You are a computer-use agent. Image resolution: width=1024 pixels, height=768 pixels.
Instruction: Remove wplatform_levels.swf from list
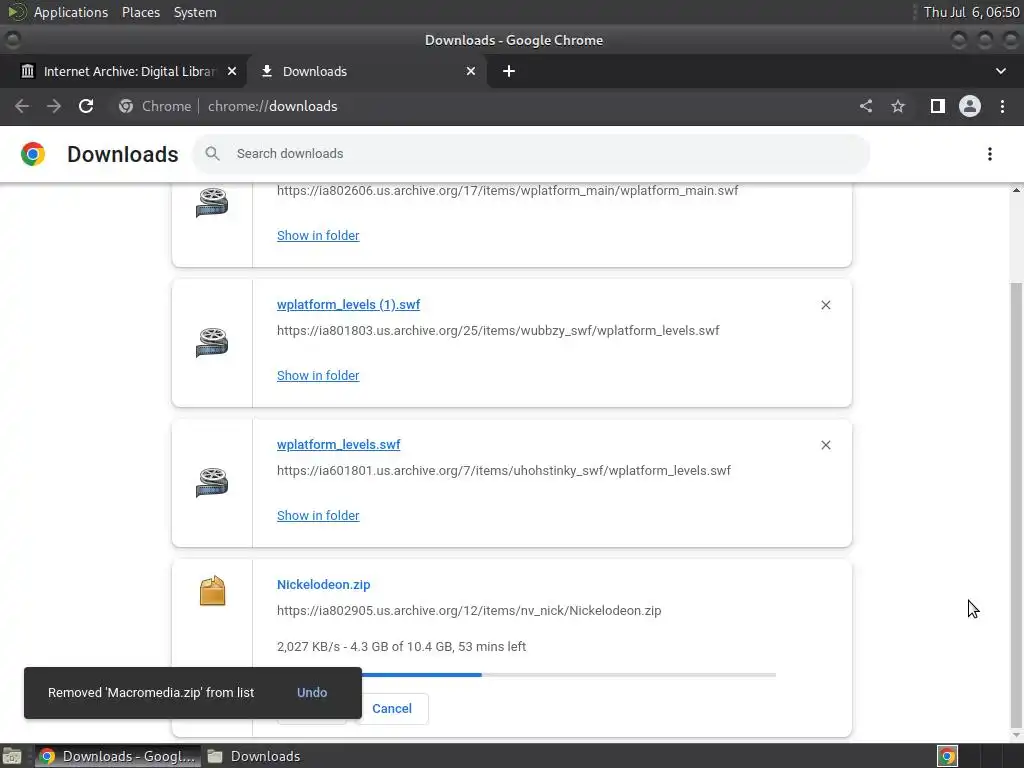point(825,445)
